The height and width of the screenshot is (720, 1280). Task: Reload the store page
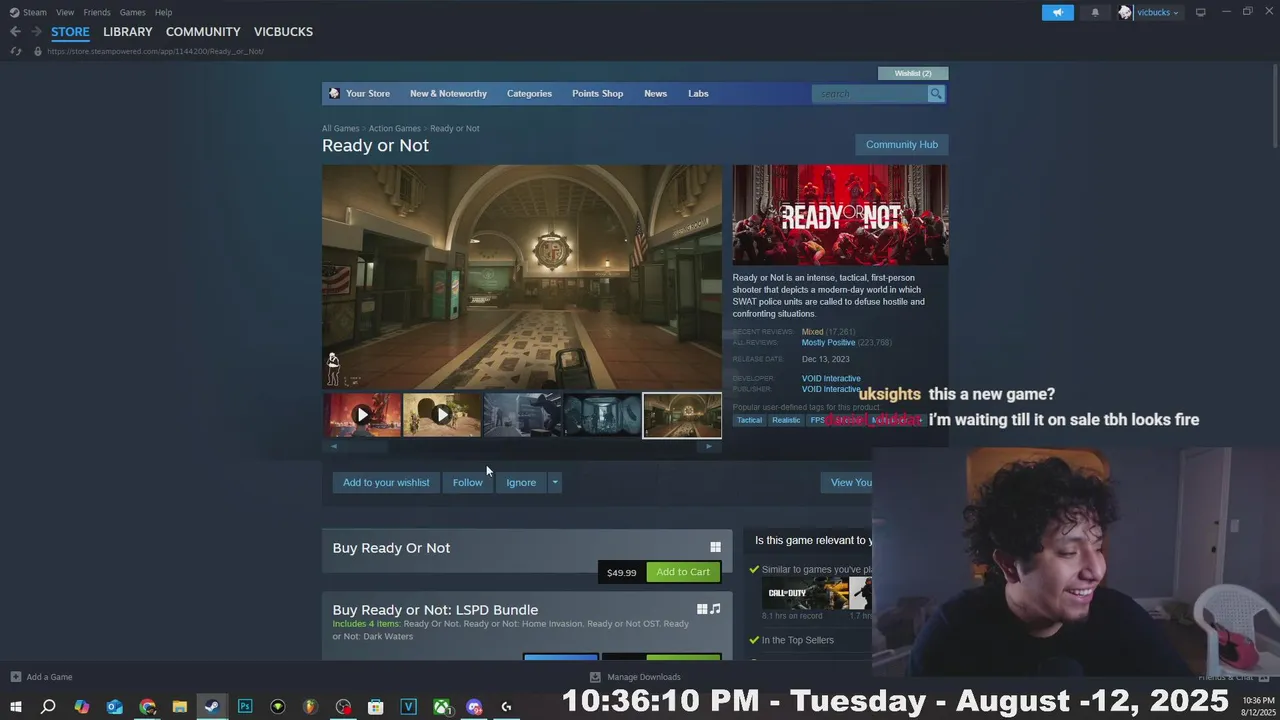(15, 51)
